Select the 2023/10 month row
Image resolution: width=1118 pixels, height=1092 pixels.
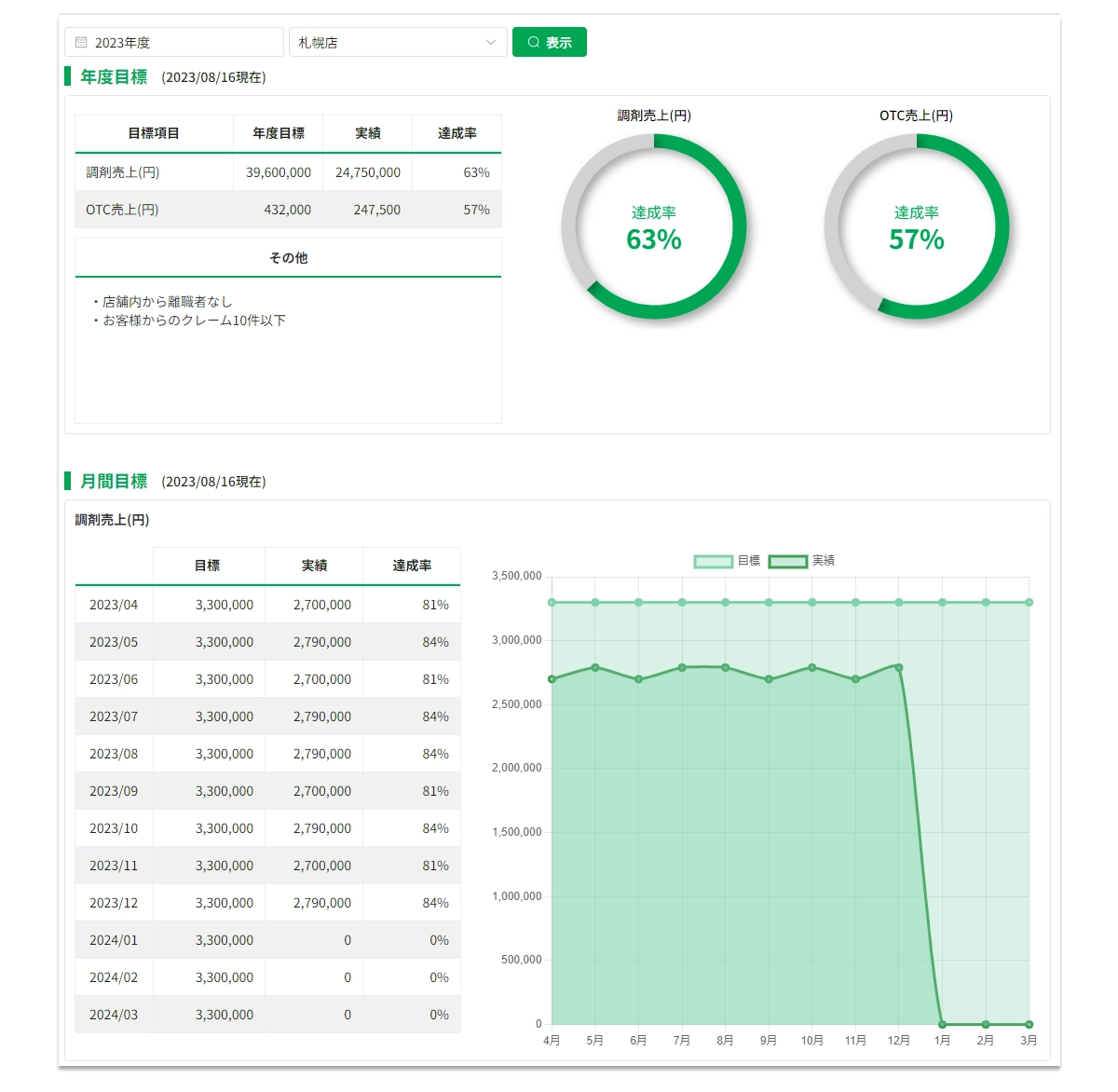(267, 828)
